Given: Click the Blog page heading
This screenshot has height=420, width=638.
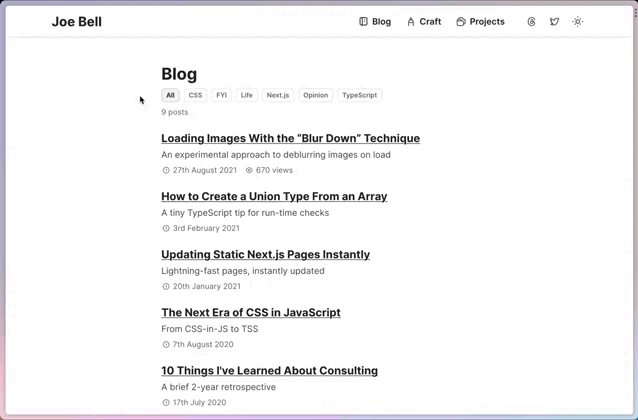Looking at the screenshot, I should click(179, 74).
